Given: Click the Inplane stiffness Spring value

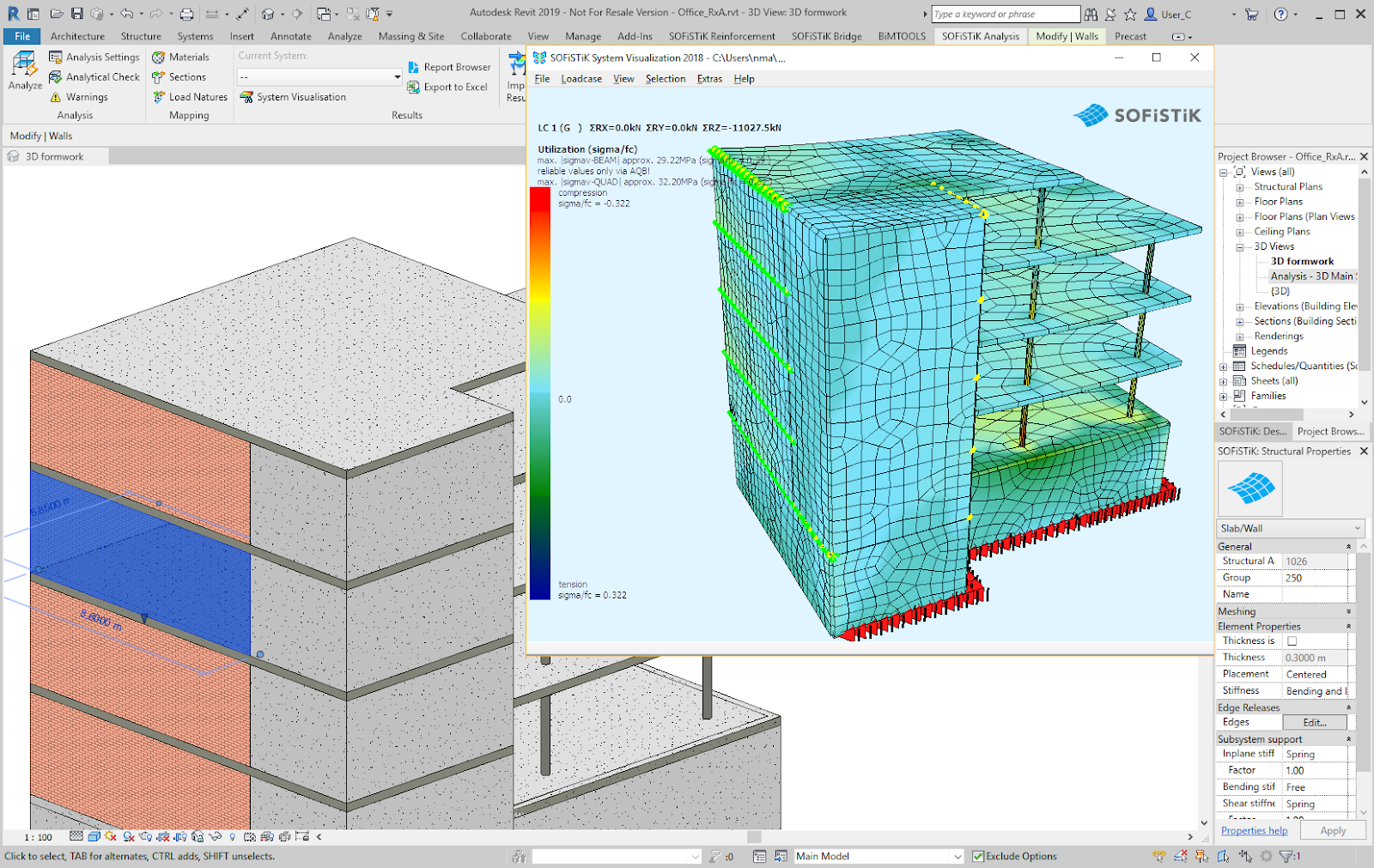Looking at the screenshot, I should pos(1315,755).
